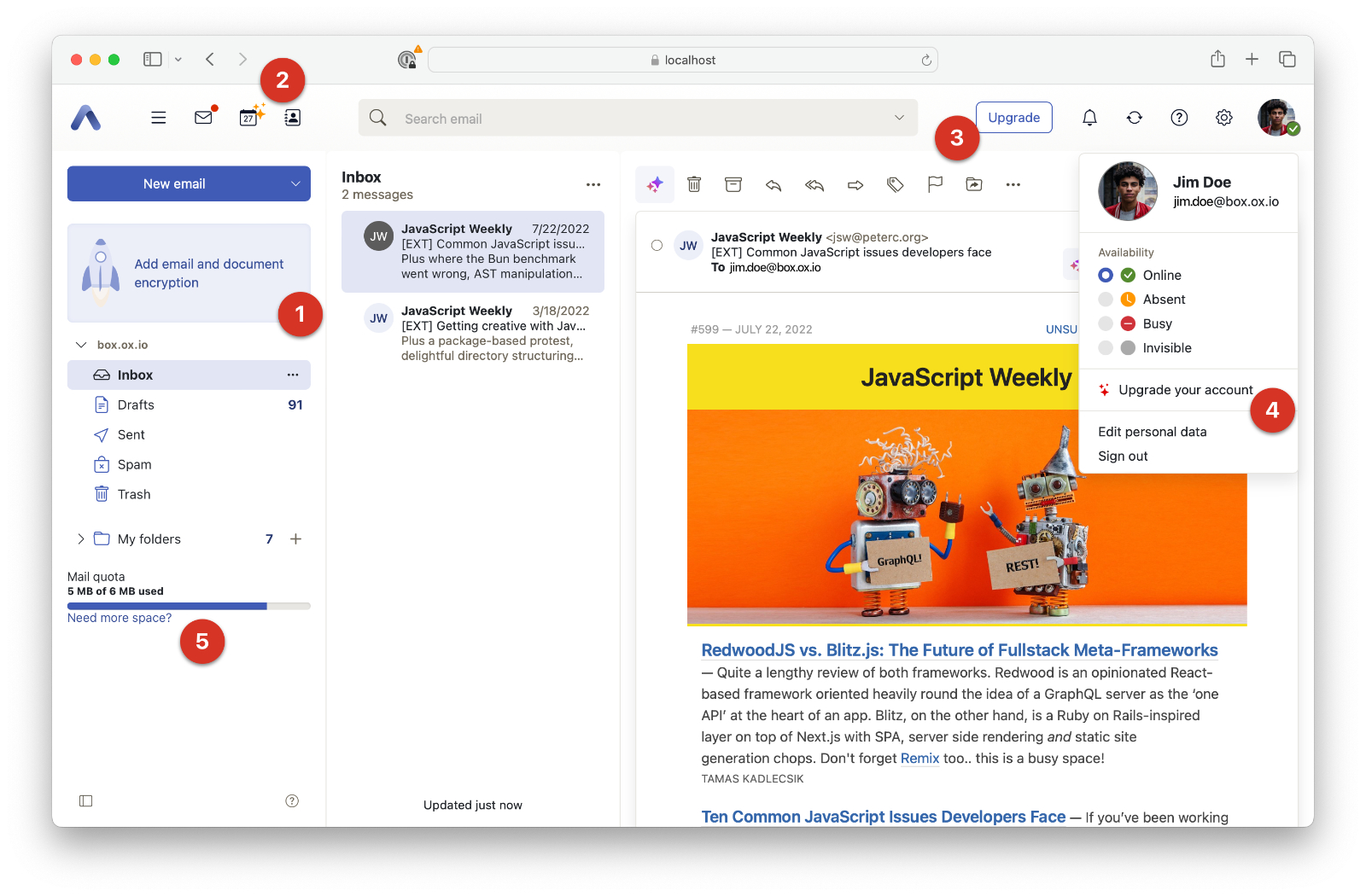
Task: Open the New email dropdown arrow
Action: (x=295, y=184)
